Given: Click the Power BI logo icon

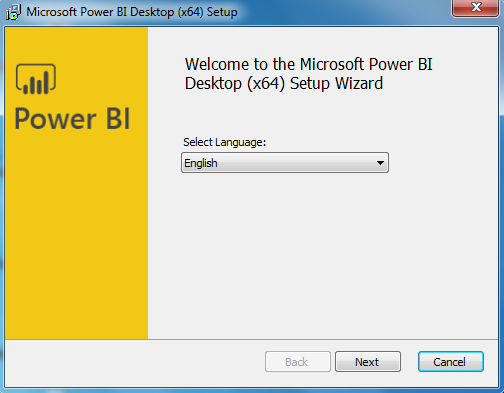Looking at the screenshot, I should click(36, 79).
